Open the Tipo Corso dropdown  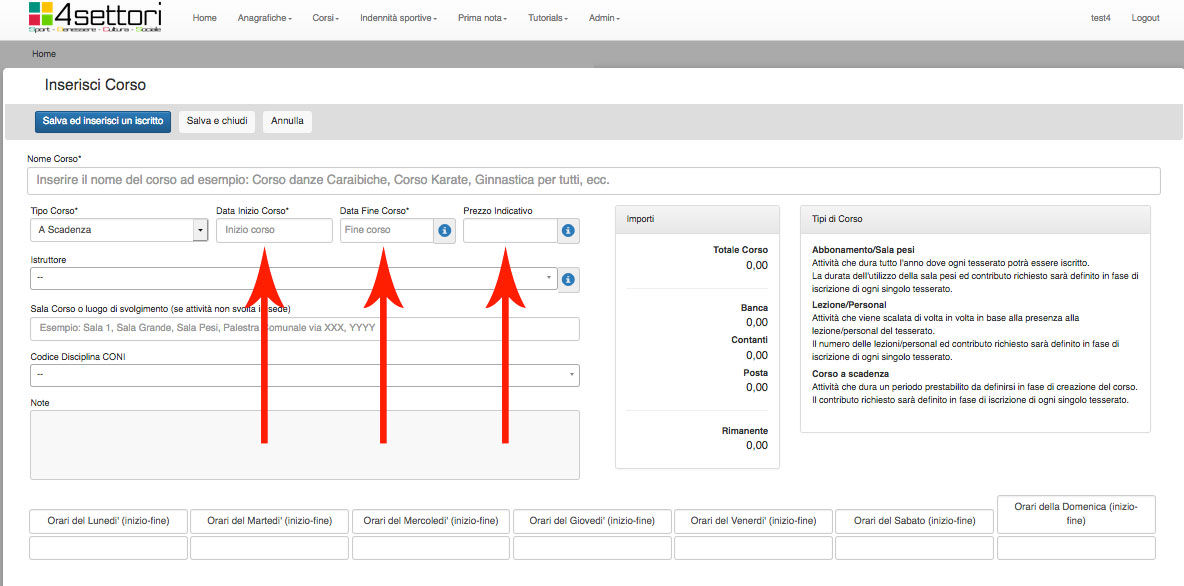[119, 230]
